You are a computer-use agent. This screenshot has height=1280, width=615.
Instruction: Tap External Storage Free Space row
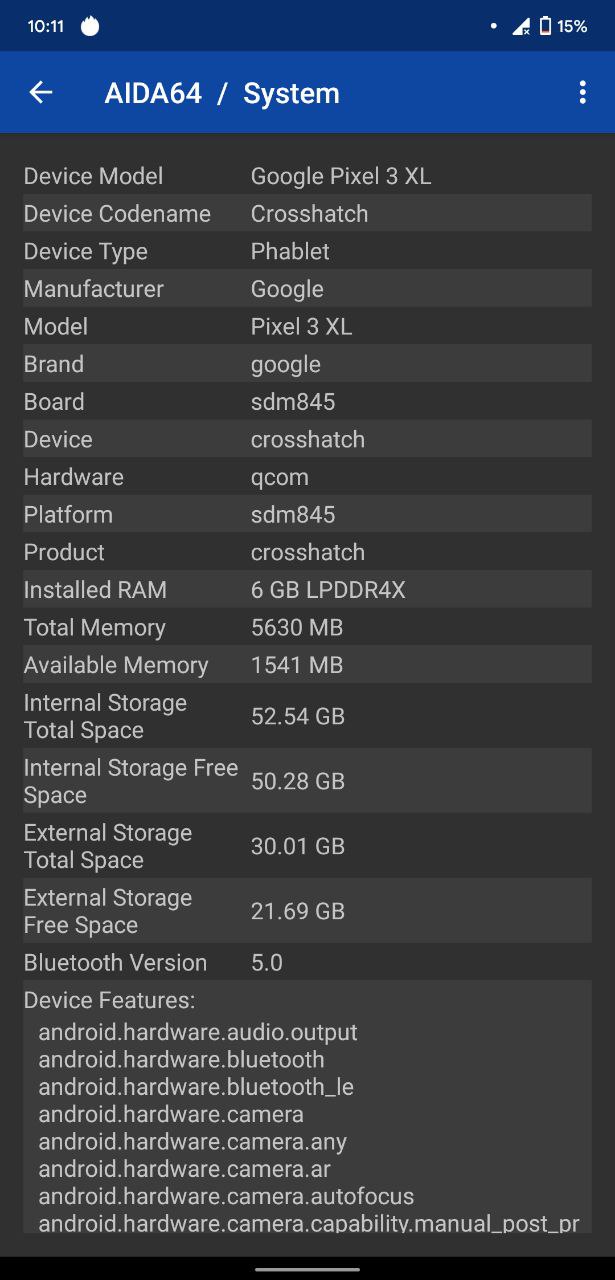[x=307, y=911]
